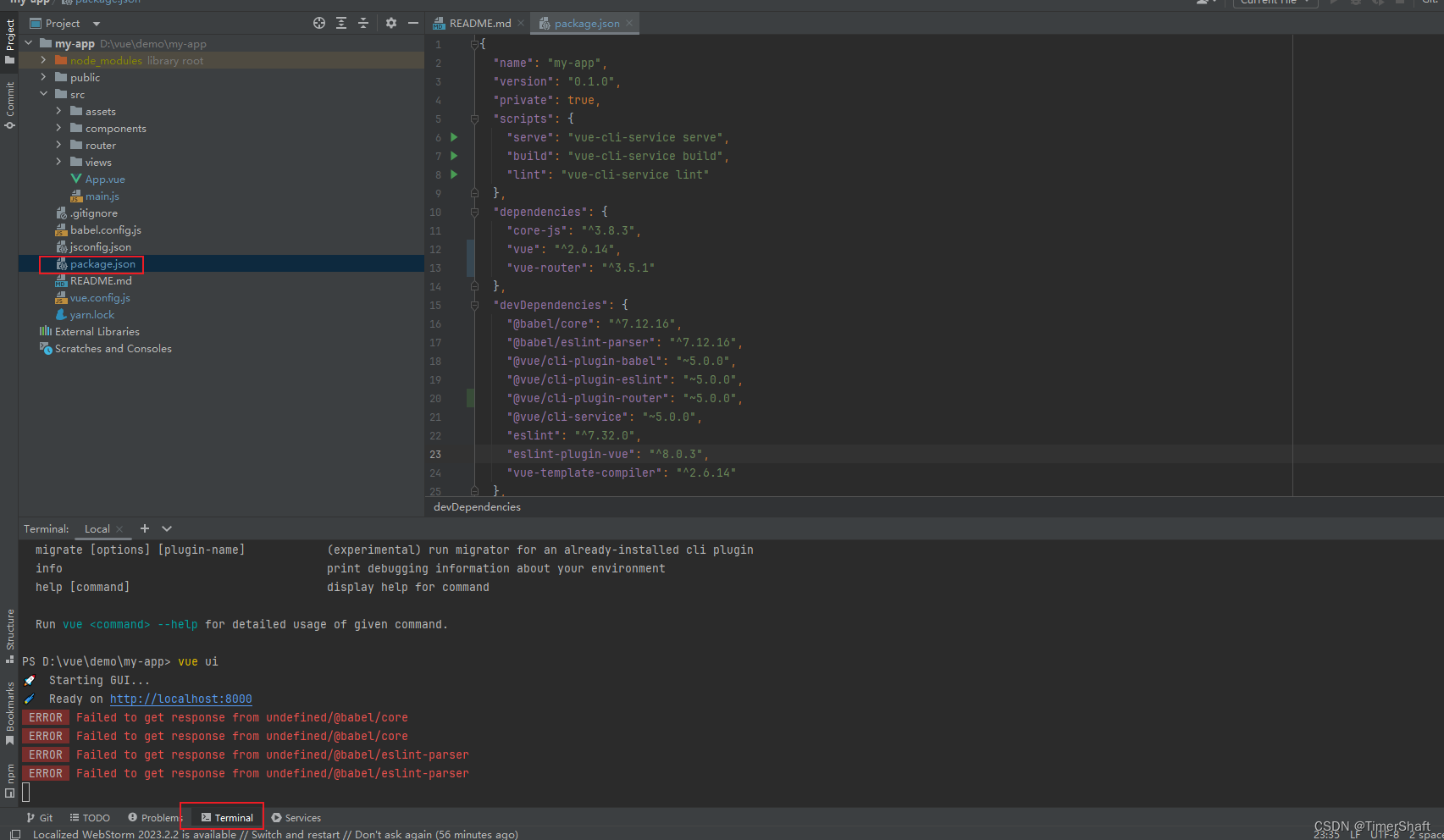1444x840 pixels.
Task: Expand the router folder
Action: click(58, 145)
